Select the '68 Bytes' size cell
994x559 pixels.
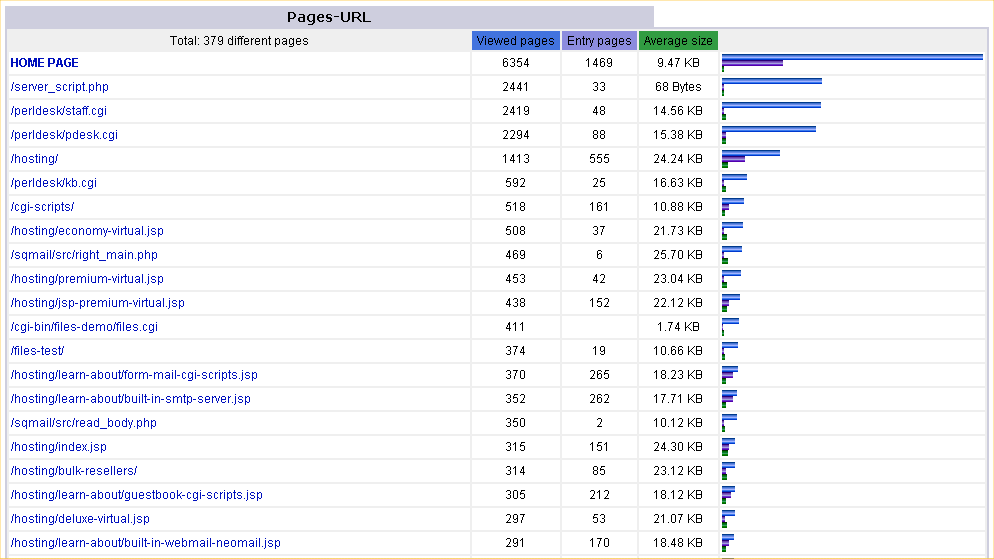678,87
